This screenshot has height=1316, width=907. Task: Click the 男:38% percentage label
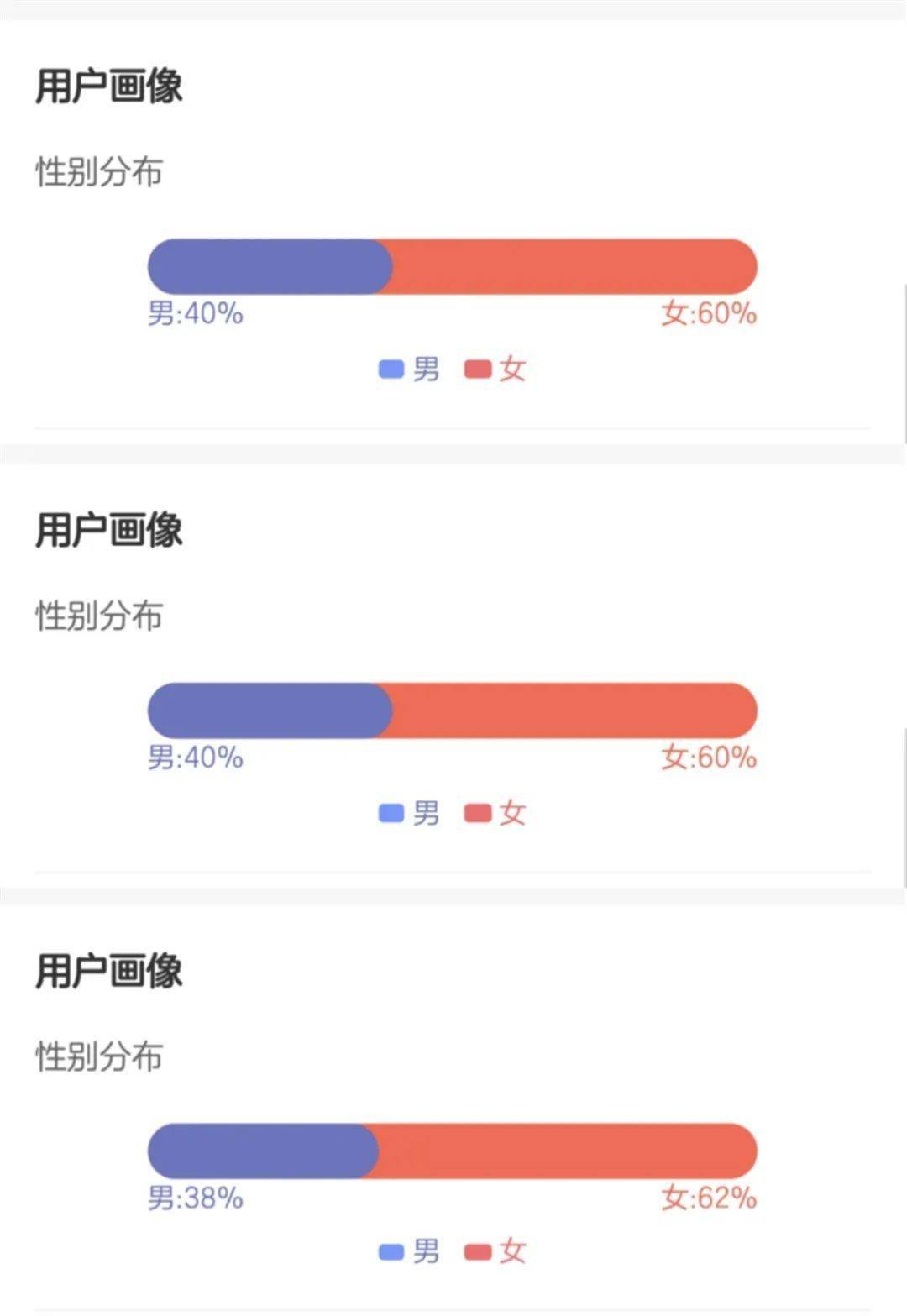click(x=196, y=1198)
